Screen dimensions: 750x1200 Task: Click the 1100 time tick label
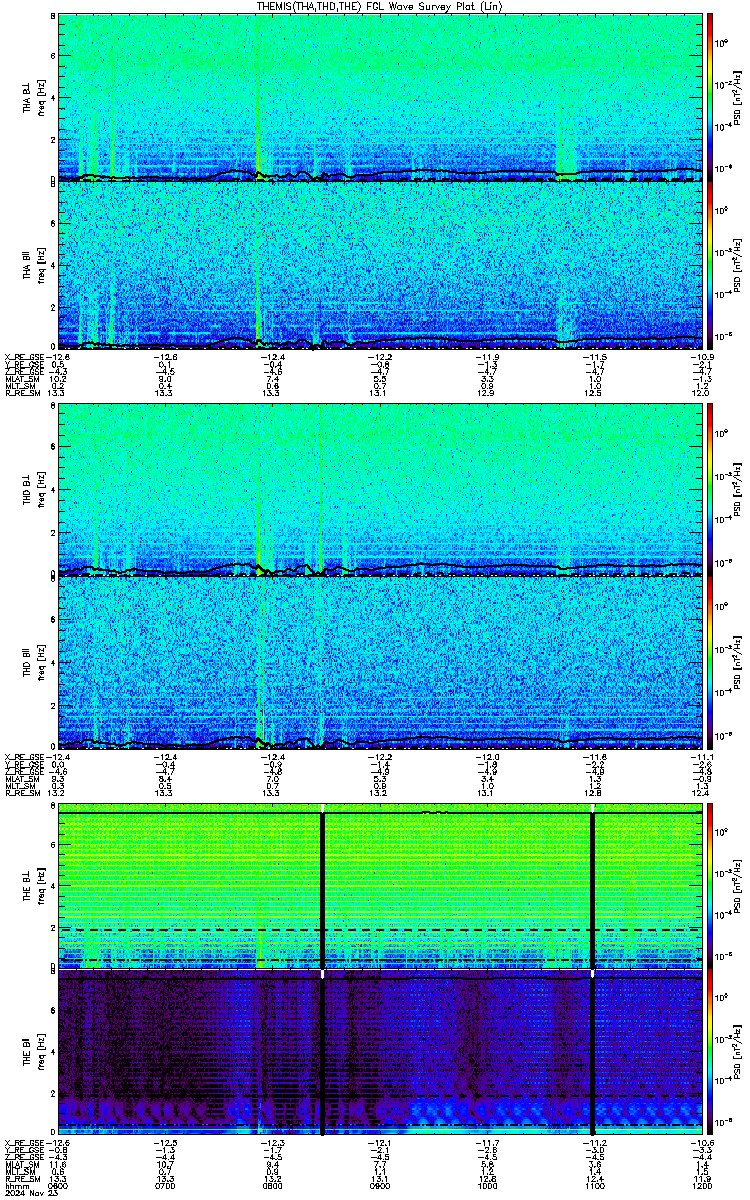point(597,1184)
